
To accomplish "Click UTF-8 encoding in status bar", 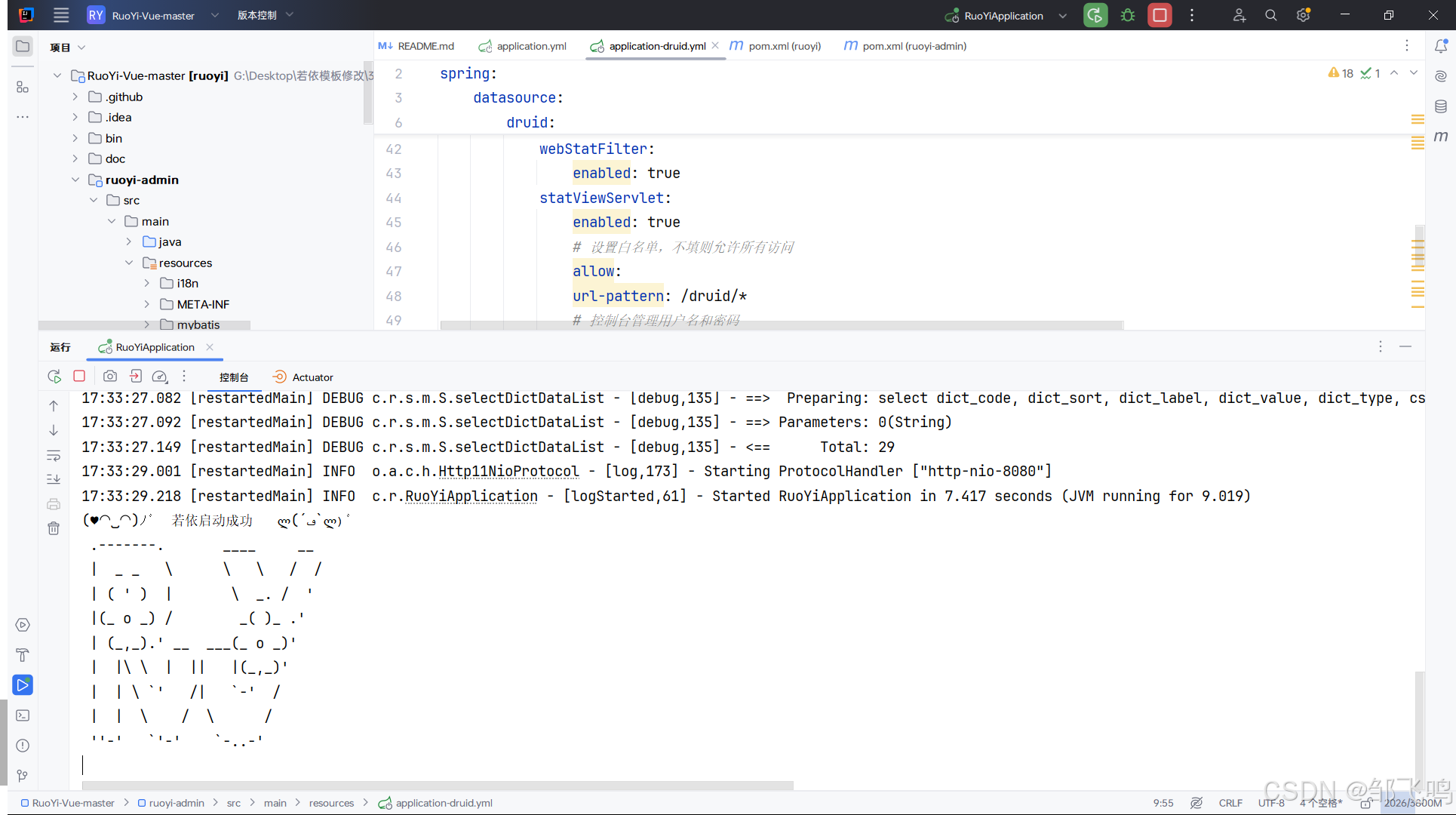I will pyautogui.click(x=1271, y=803).
